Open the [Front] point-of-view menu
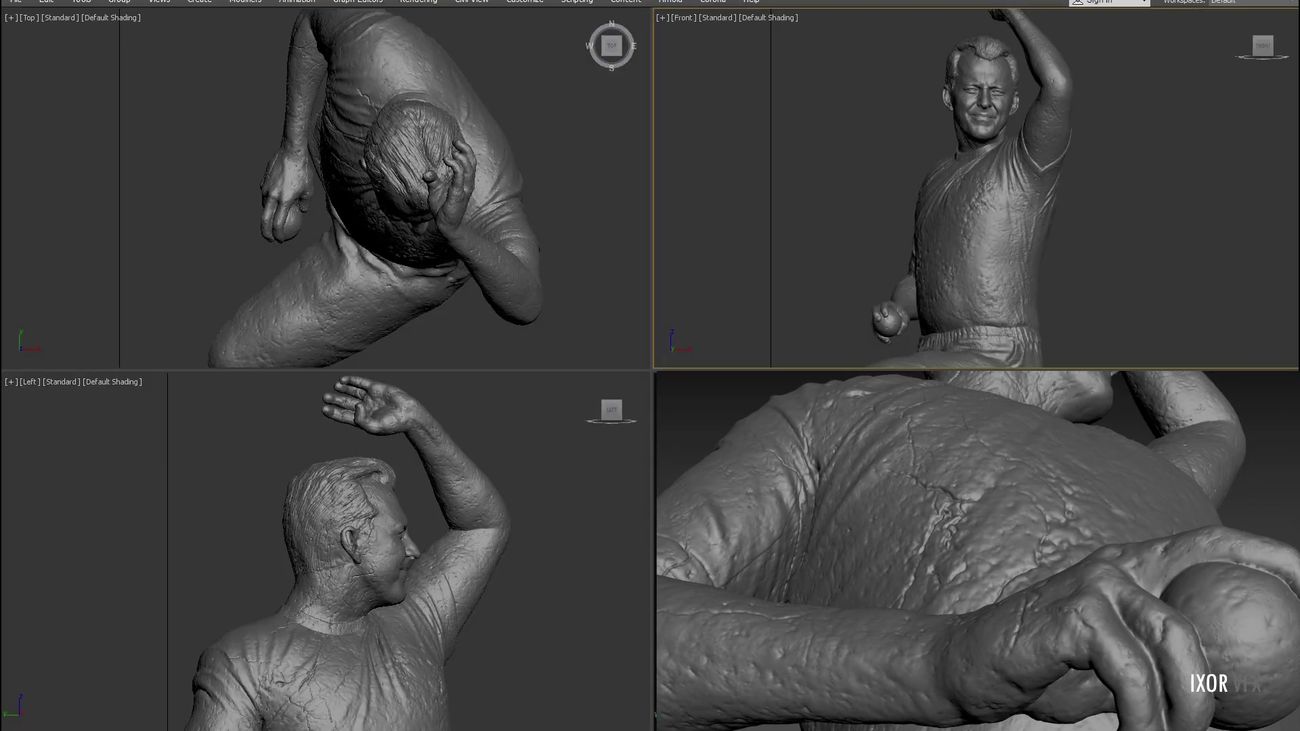 pyautogui.click(x=683, y=18)
